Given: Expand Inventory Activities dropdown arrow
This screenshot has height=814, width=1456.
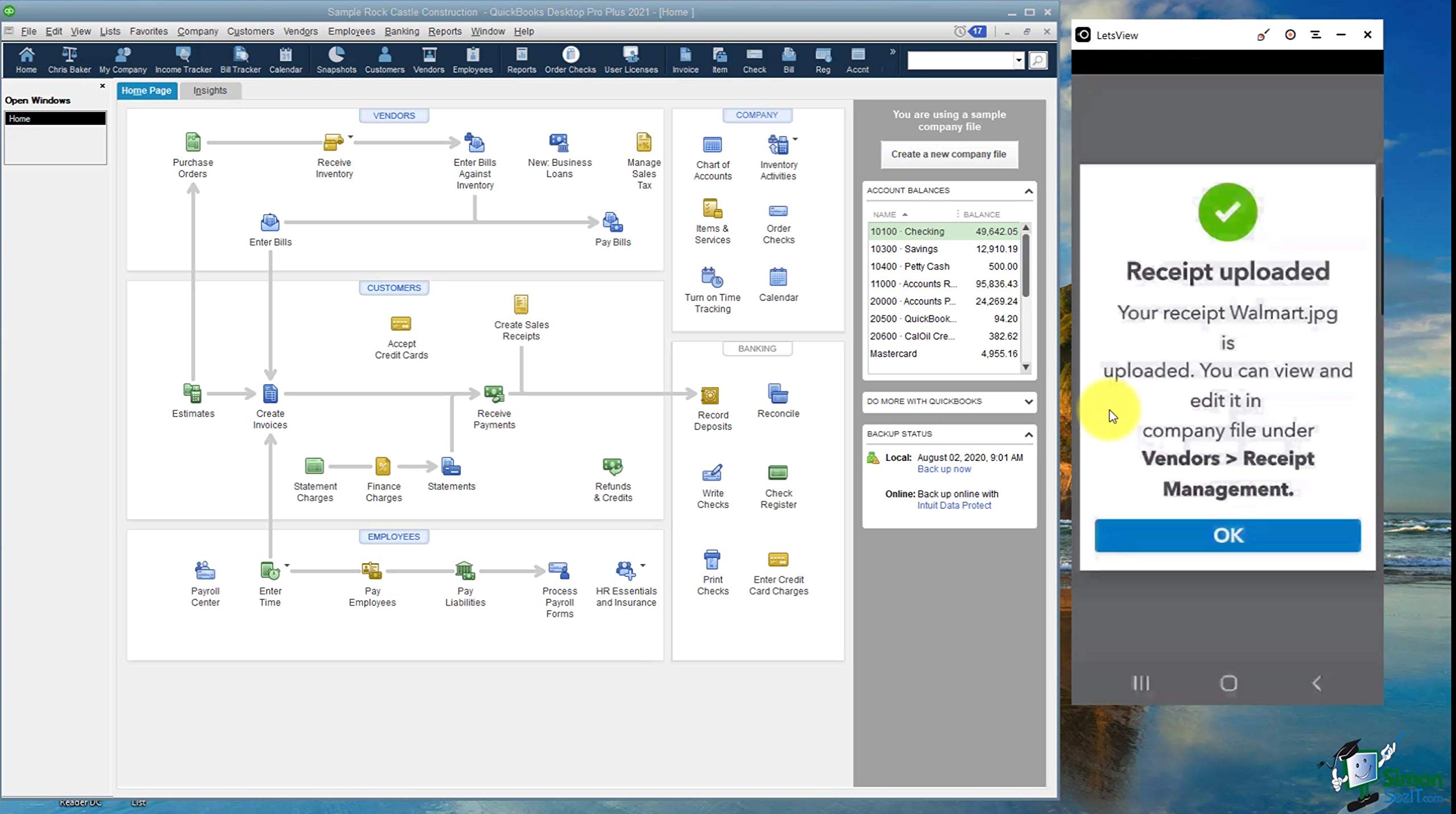Looking at the screenshot, I should tap(795, 139).
